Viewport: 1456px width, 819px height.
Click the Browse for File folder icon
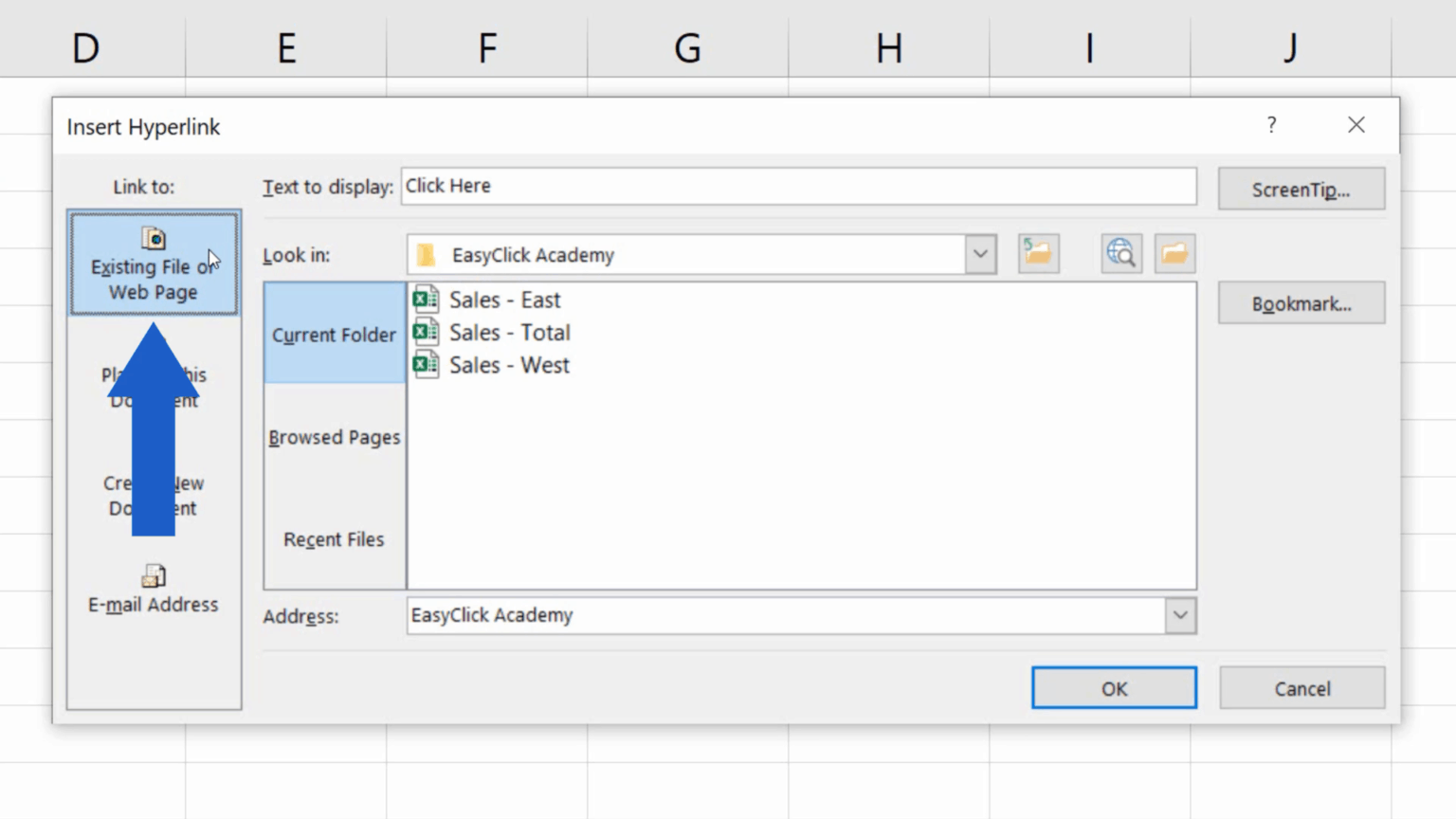(x=1174, y=253)
